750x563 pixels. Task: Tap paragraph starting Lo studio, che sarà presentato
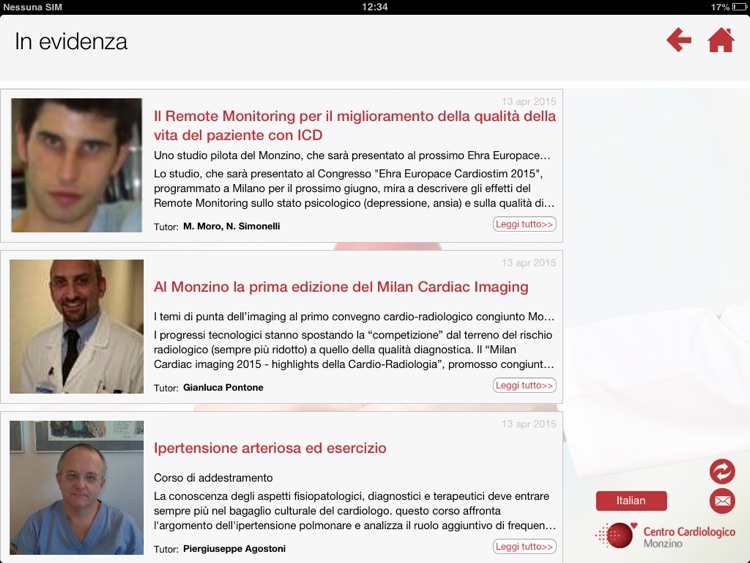coord(354,188)
